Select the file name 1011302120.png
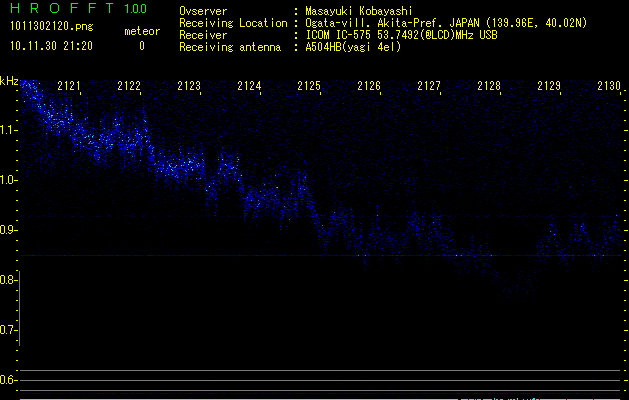629x400 pixels. click(x=51, y=27)
